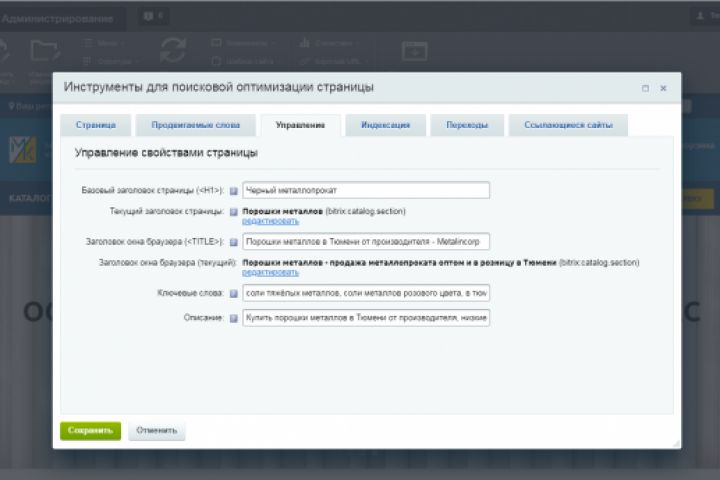Save changes with Сохранить button
The height and width of the screenshot is (480, 720).
pos(90,431)
